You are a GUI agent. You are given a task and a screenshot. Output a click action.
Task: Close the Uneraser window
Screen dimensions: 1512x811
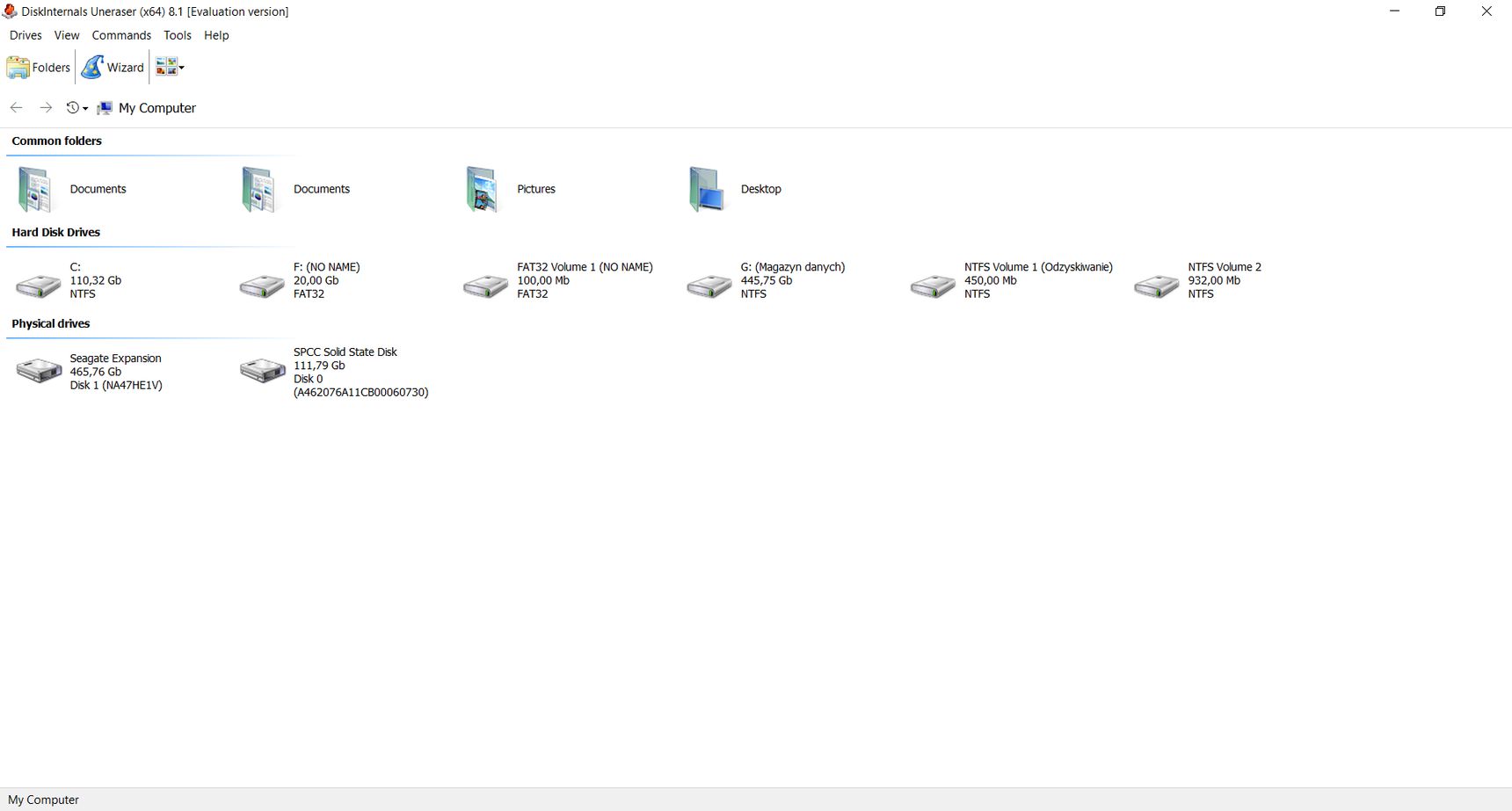pyautogui.click(x=1487, y=11)
